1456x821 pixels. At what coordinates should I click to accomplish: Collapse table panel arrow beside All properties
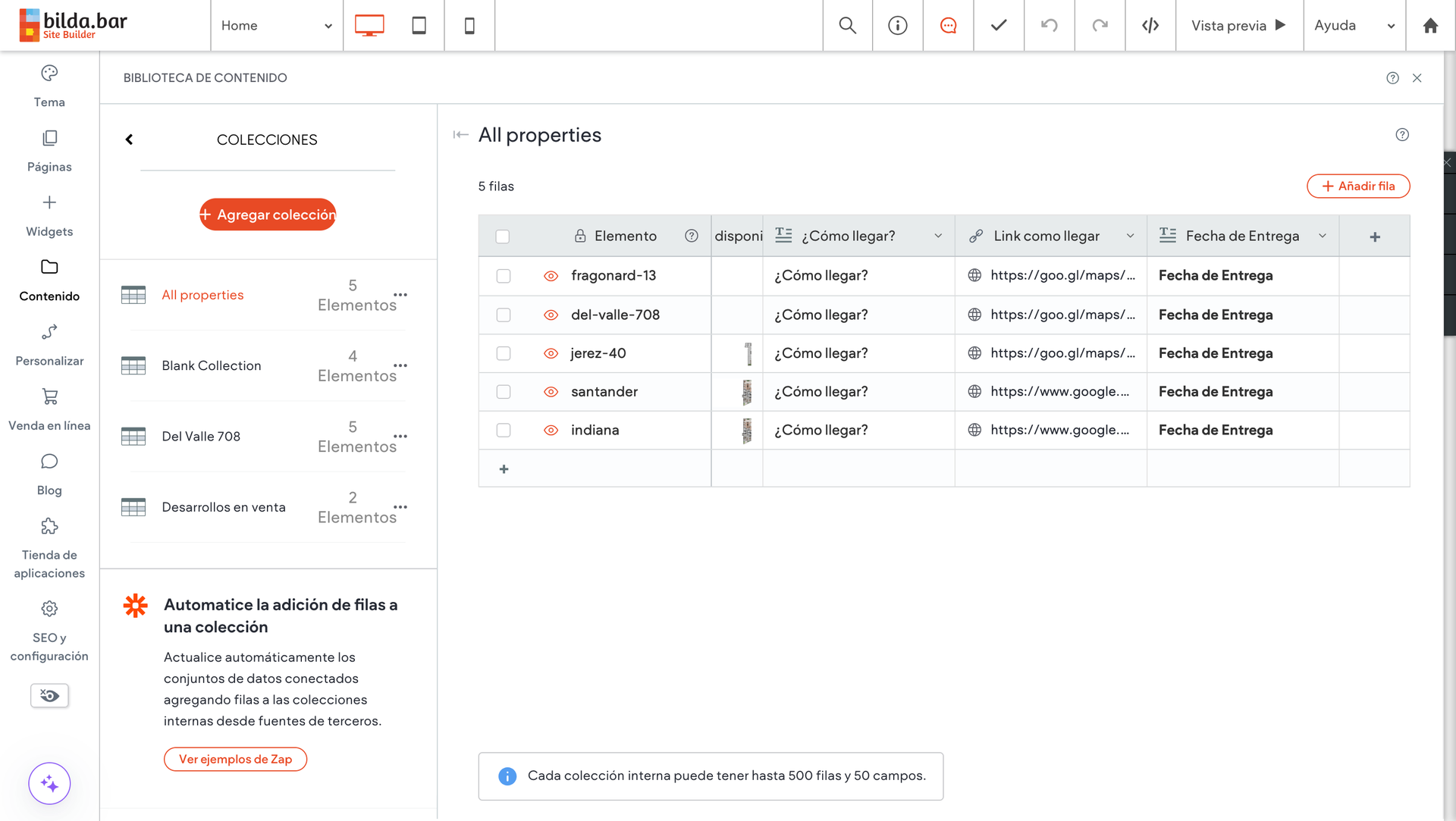[x=460, y=135]
